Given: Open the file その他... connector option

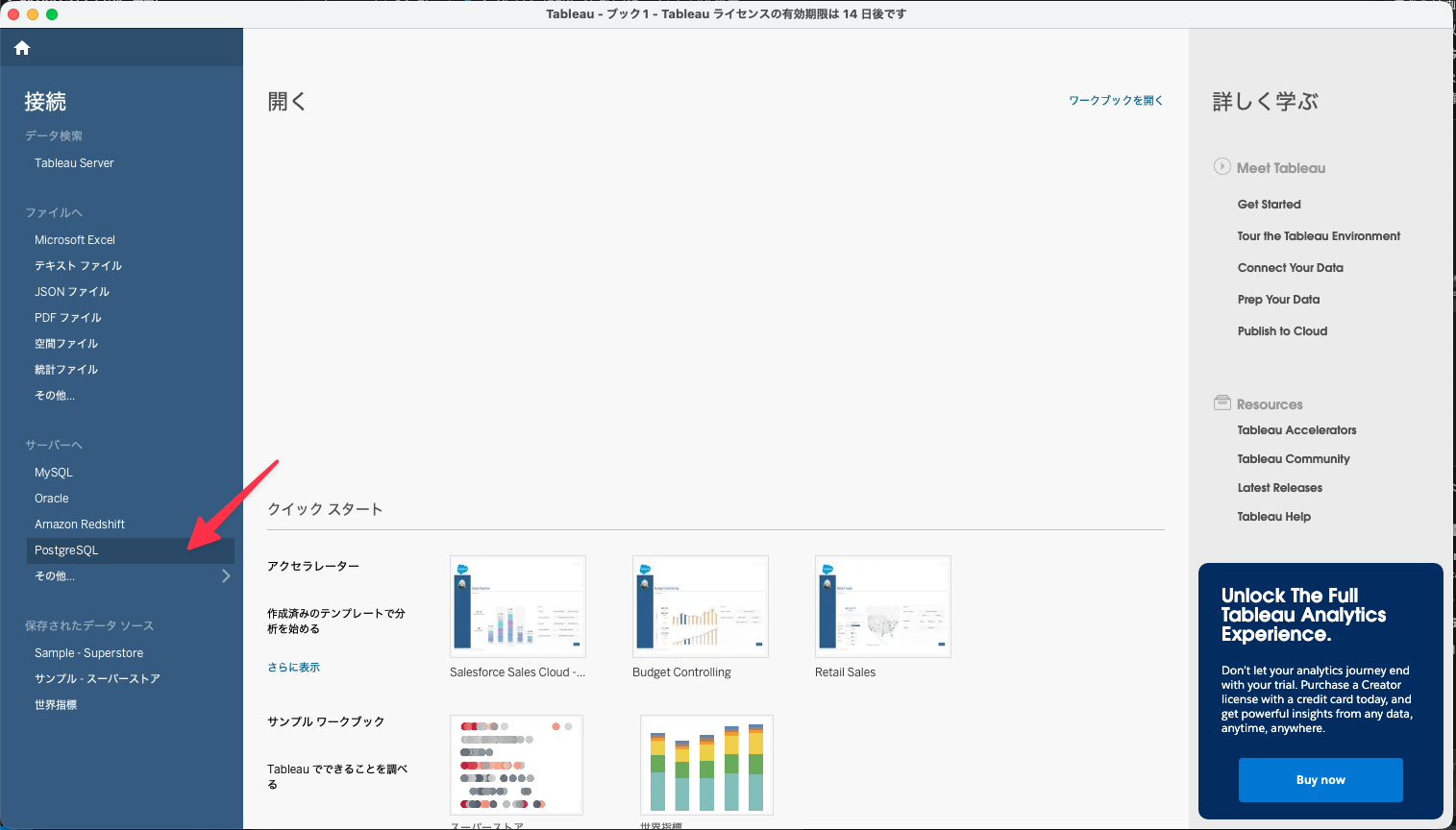Looking at the screenshot, I should click(x=55, y=396).
